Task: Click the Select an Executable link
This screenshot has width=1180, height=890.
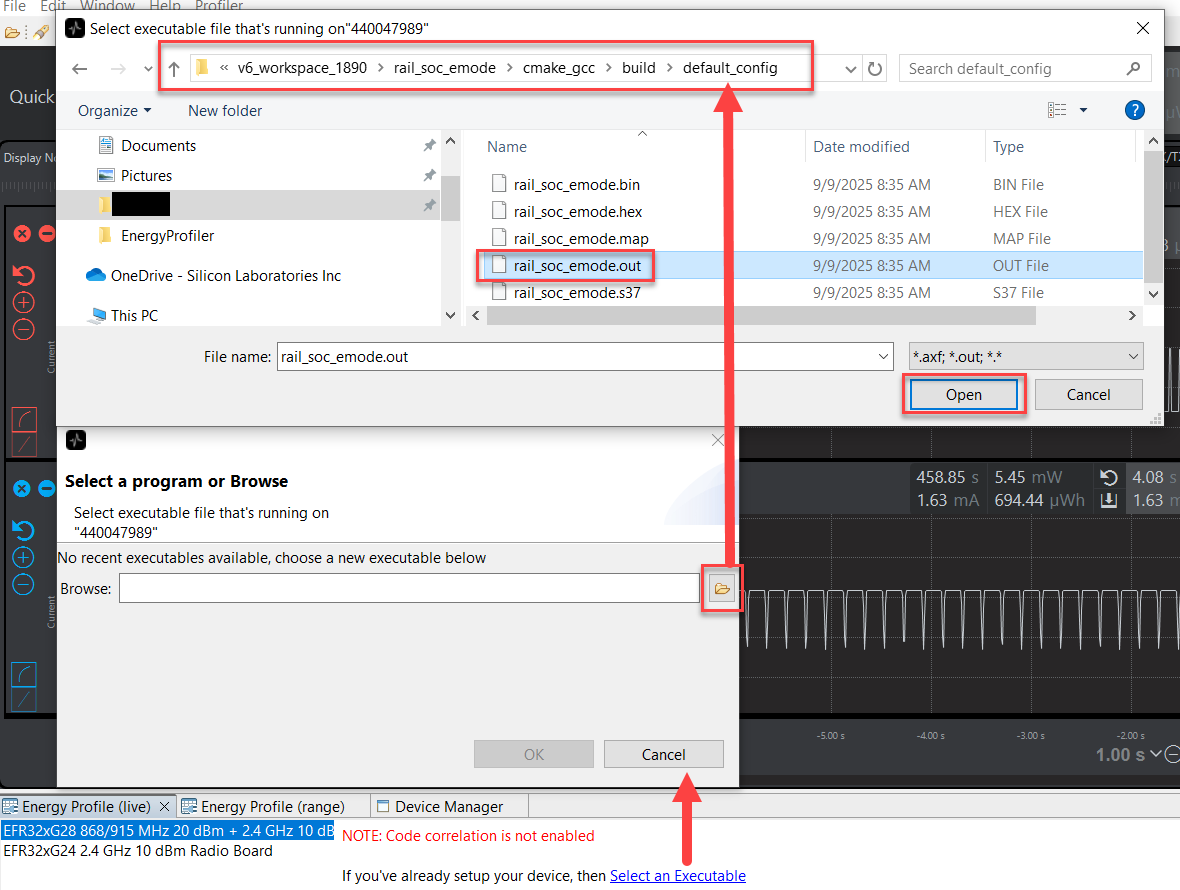Action: pos(677,875)
